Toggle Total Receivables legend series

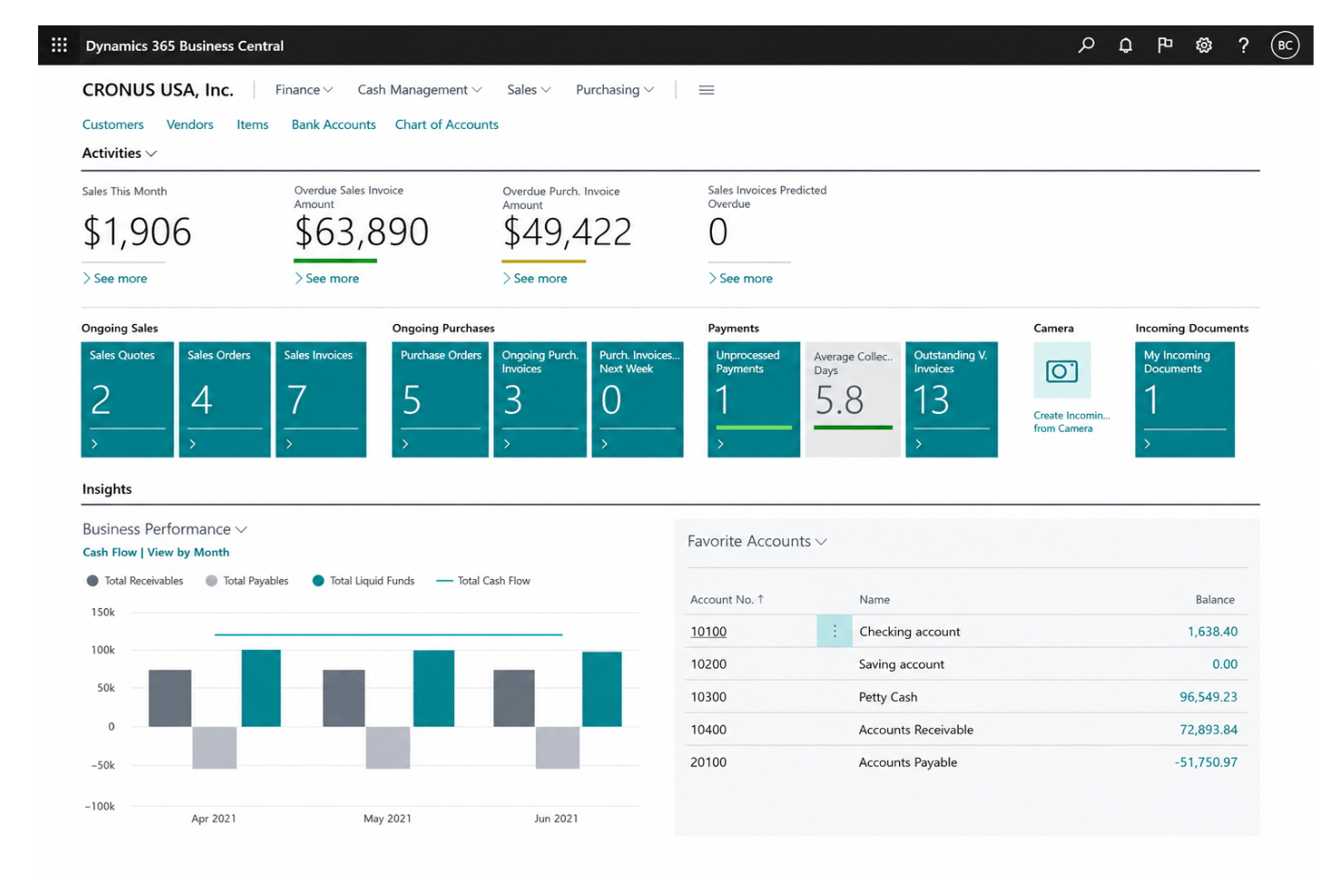135,581
